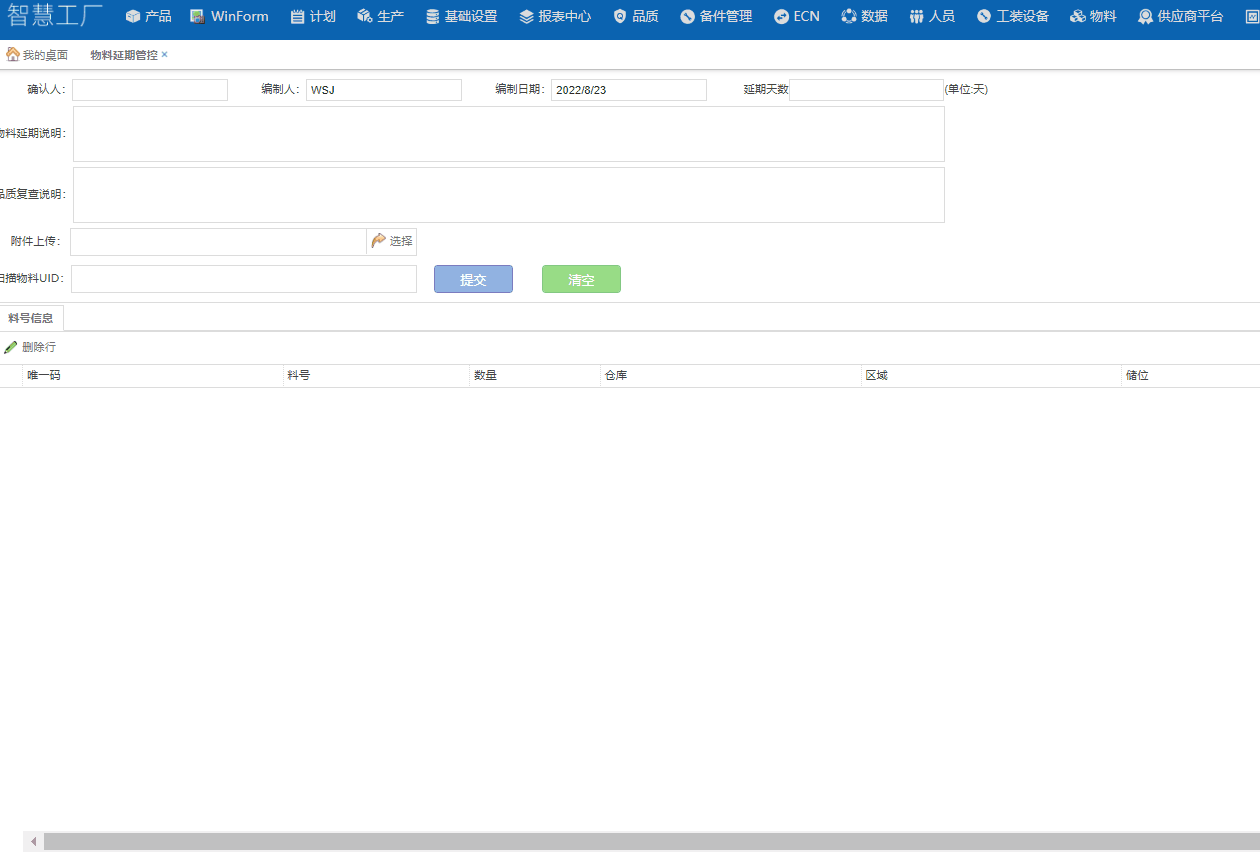Viewport: 1260px width, 852px height.
Task: Click 选择 to choose an attachment
Action: (x=392, y=241)
